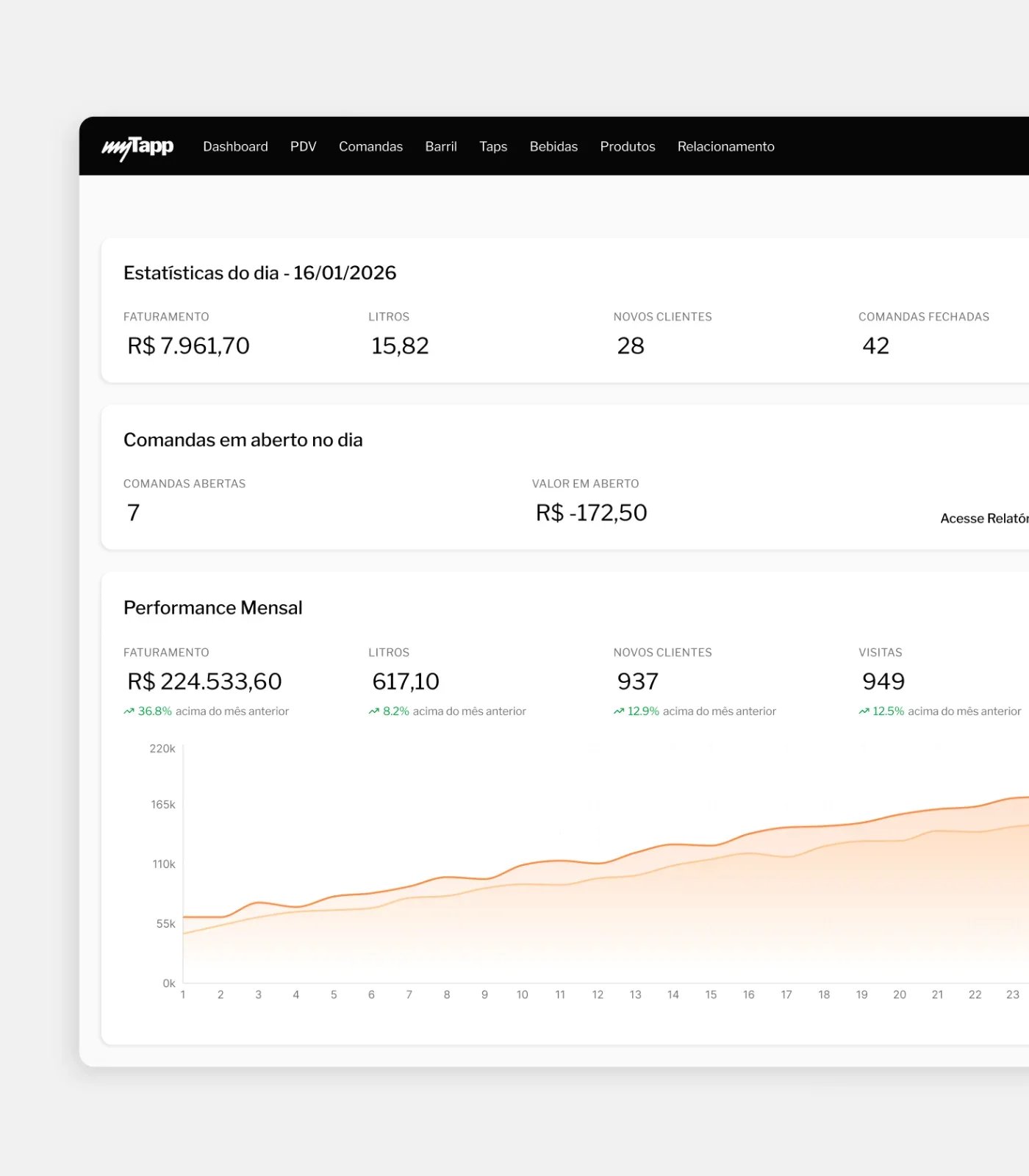Open the Comandas menu
Image resolution: width=1029 pixels, height=1176 pixels.
[370, 146]
